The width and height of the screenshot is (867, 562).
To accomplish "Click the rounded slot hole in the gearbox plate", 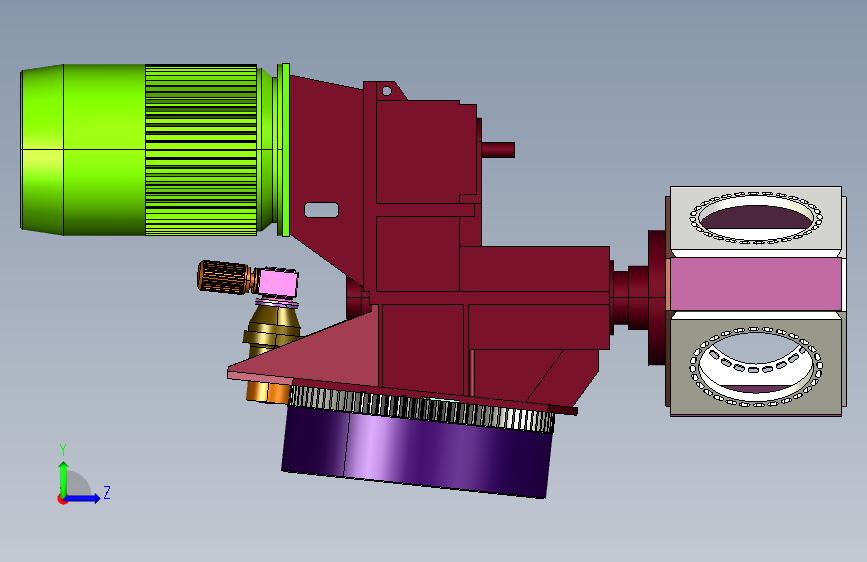I will click(321, 210).
